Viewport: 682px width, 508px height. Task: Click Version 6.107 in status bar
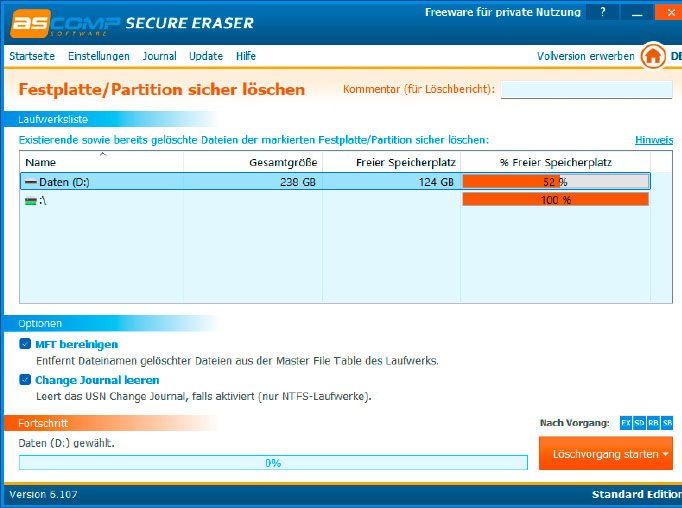coord(43,495)
